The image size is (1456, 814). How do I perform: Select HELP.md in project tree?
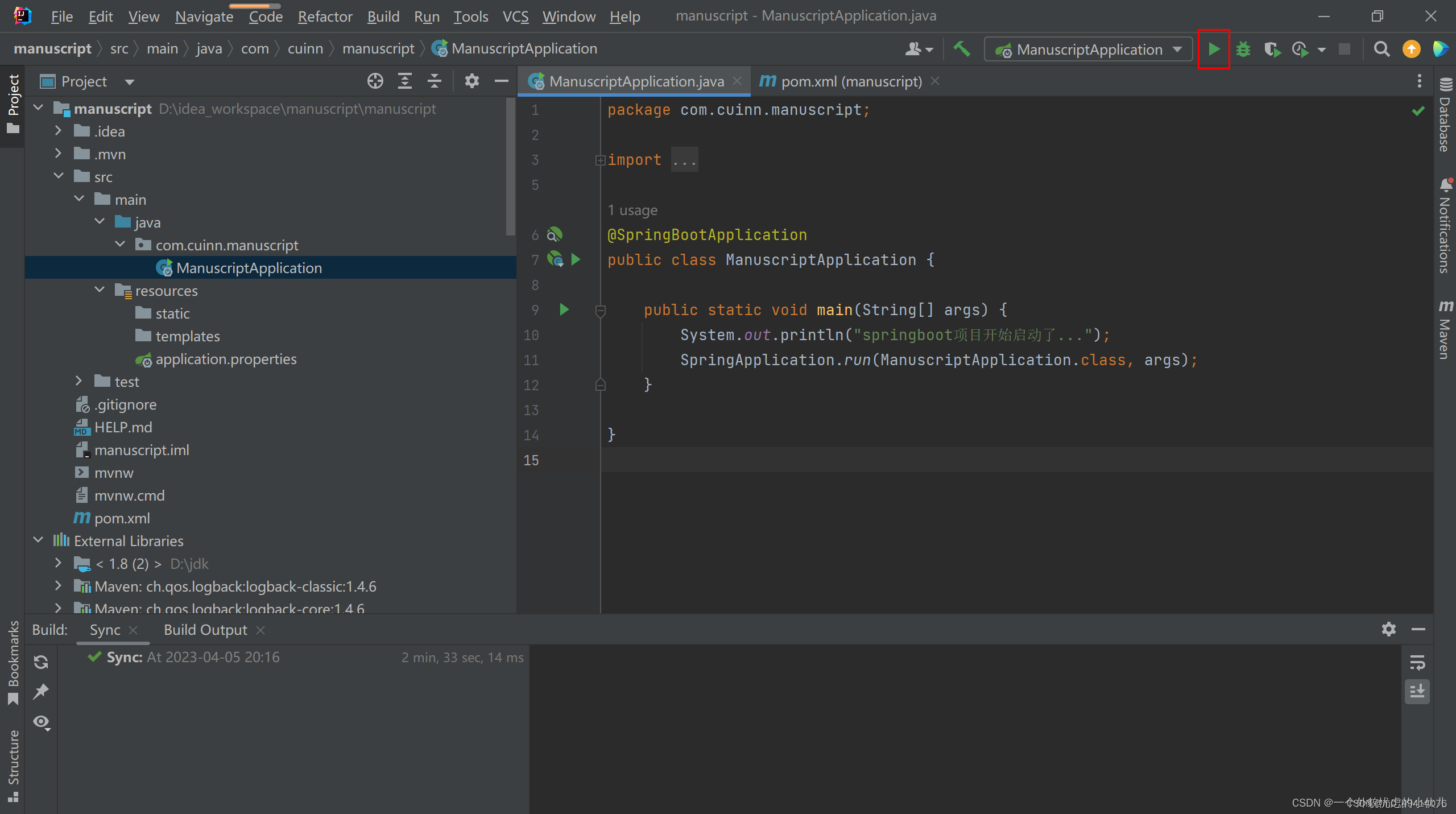click(123, 427)
